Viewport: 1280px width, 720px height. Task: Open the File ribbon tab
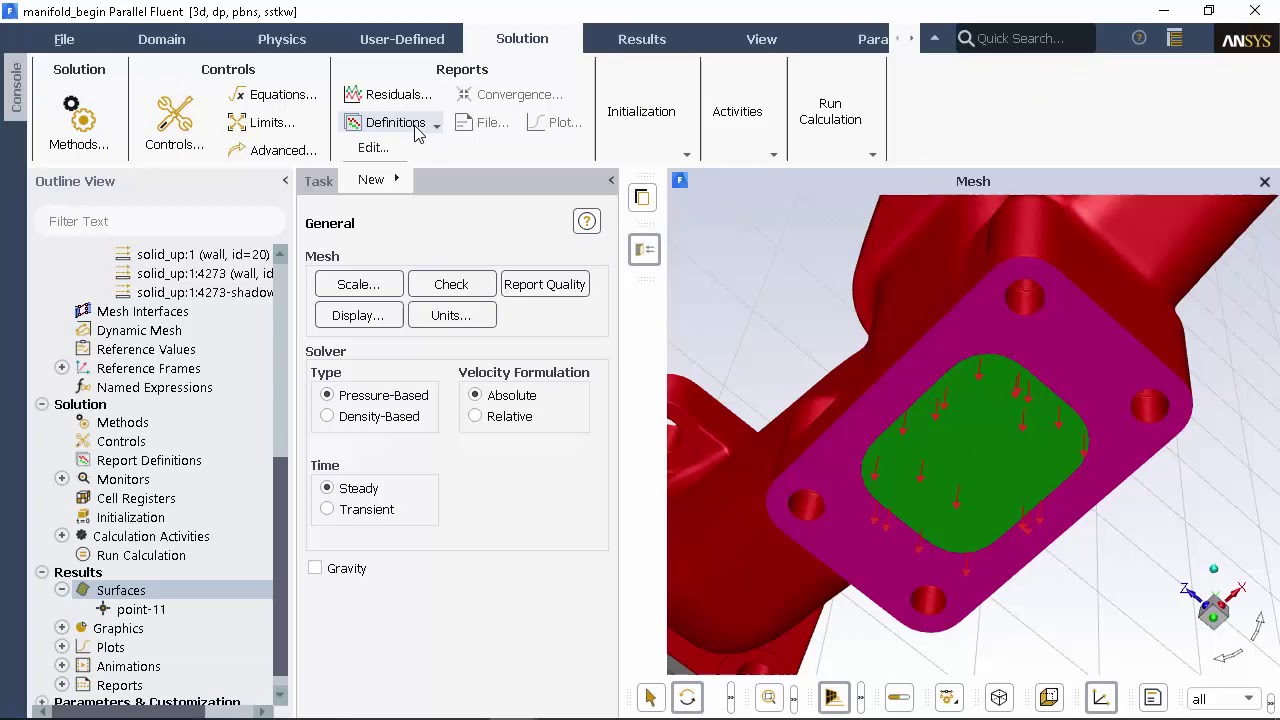coord(64,39)
